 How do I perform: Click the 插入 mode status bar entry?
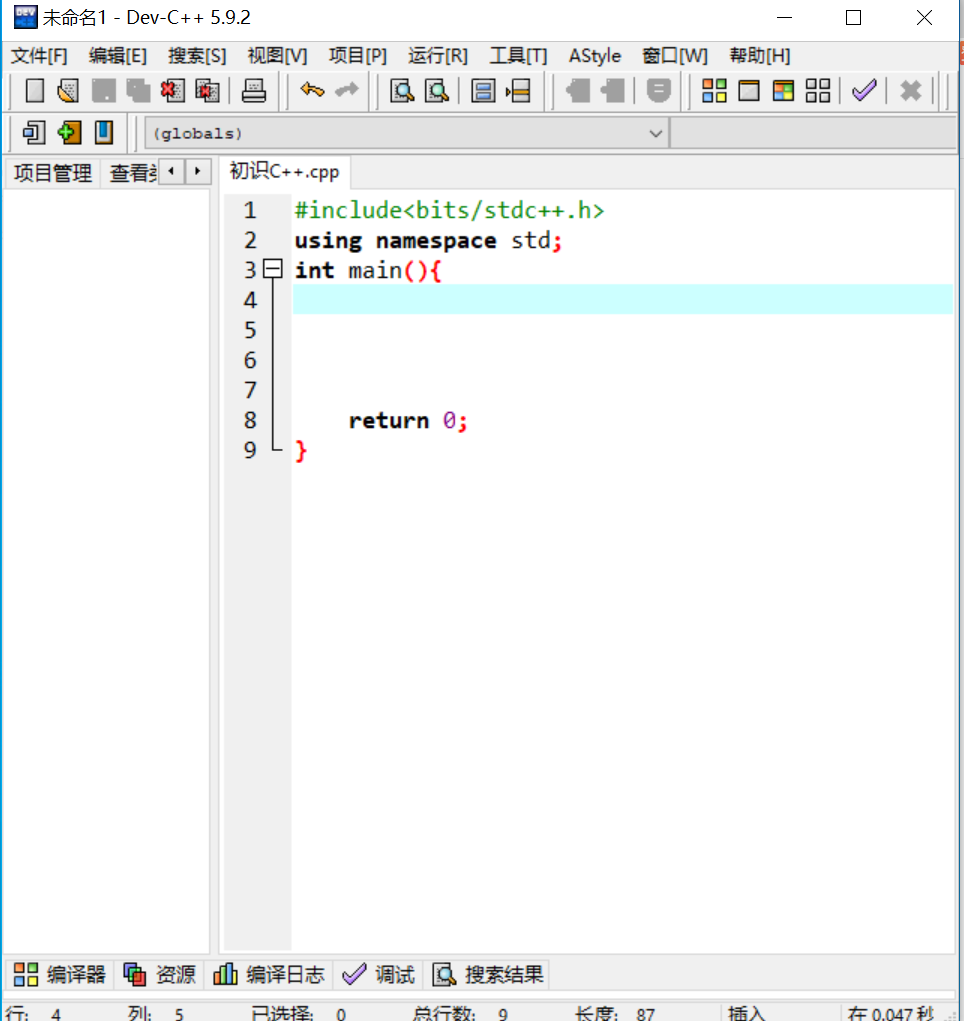click(746, 1013)
